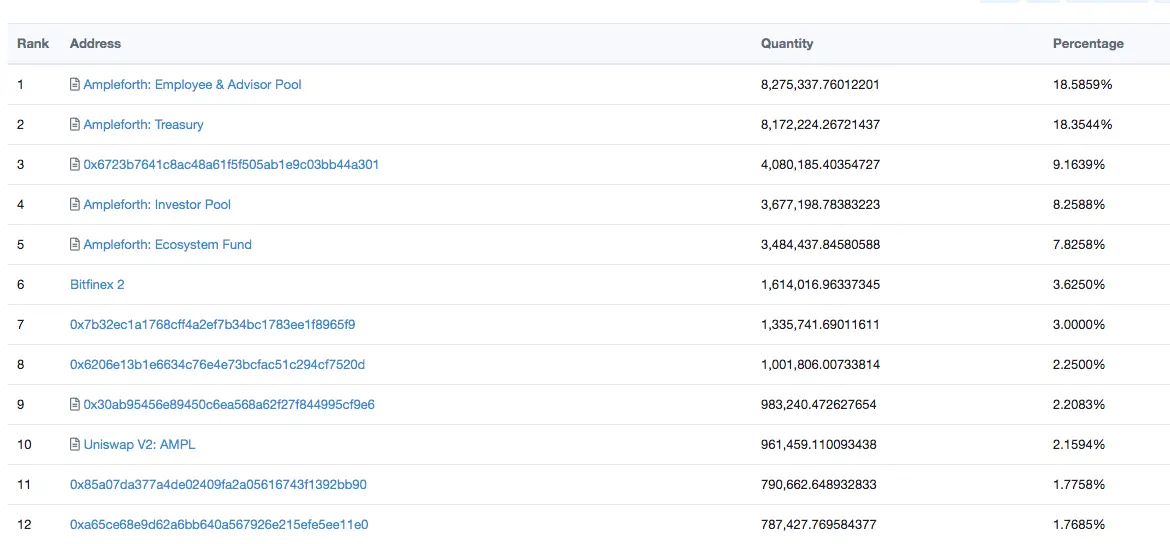1170x544 pixels.
Task: Select percentage 8.2588%
Action: click(x=1079, y=204)
